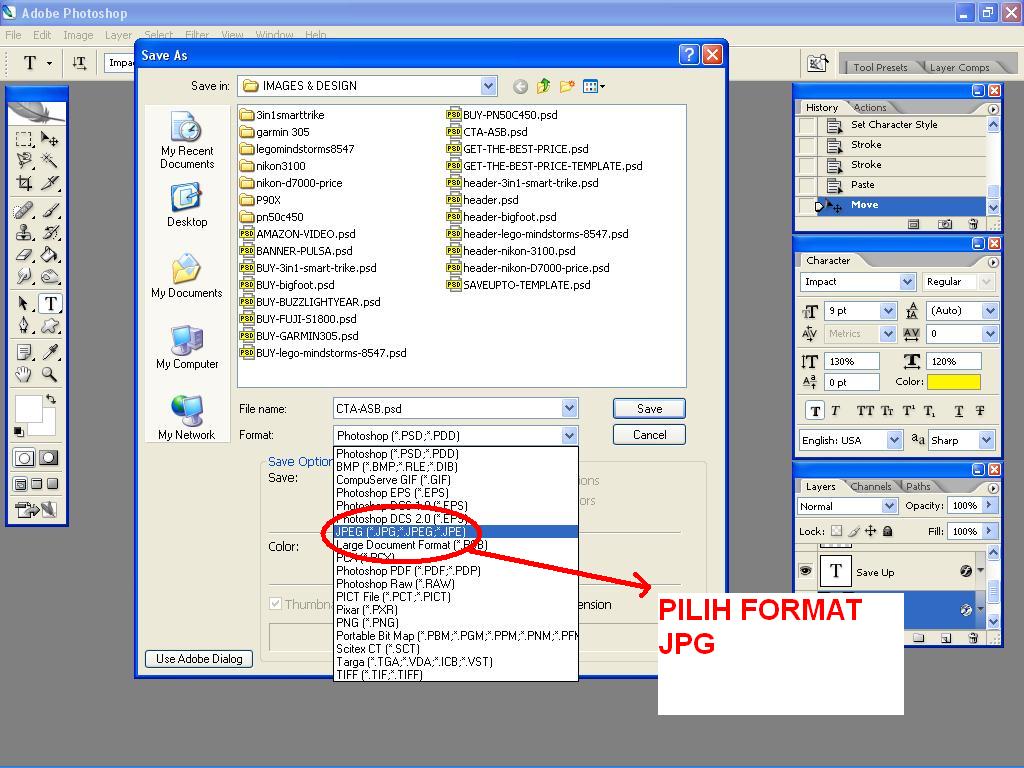Open the Desktop location shortcut
This screenshot has width=1024, height=768.
[187, 205]
